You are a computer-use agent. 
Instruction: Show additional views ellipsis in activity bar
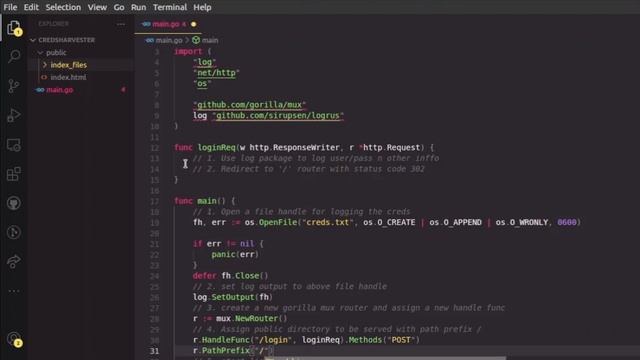point(14,291)
